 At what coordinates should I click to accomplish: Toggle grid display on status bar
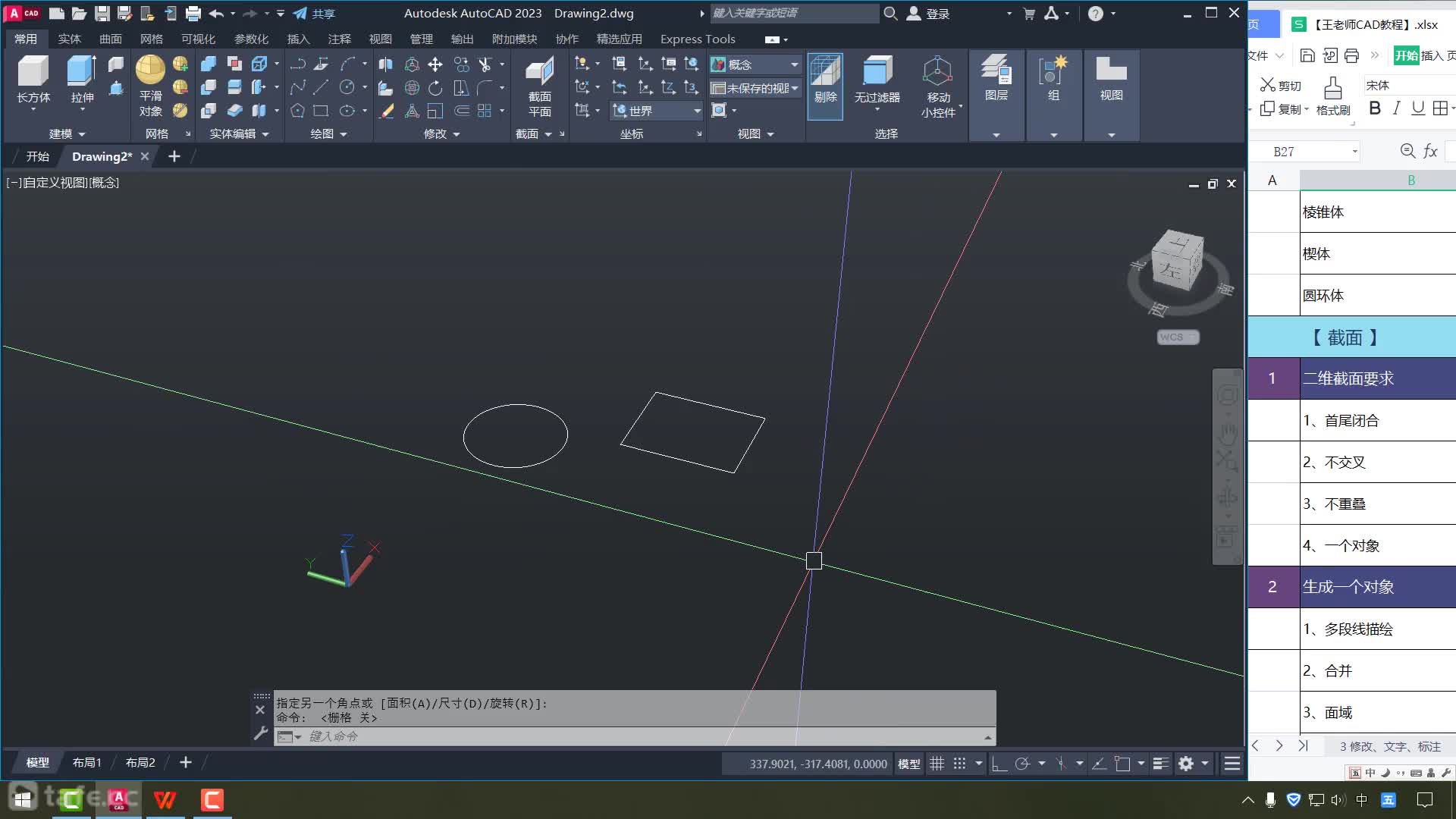coord(937,764)
